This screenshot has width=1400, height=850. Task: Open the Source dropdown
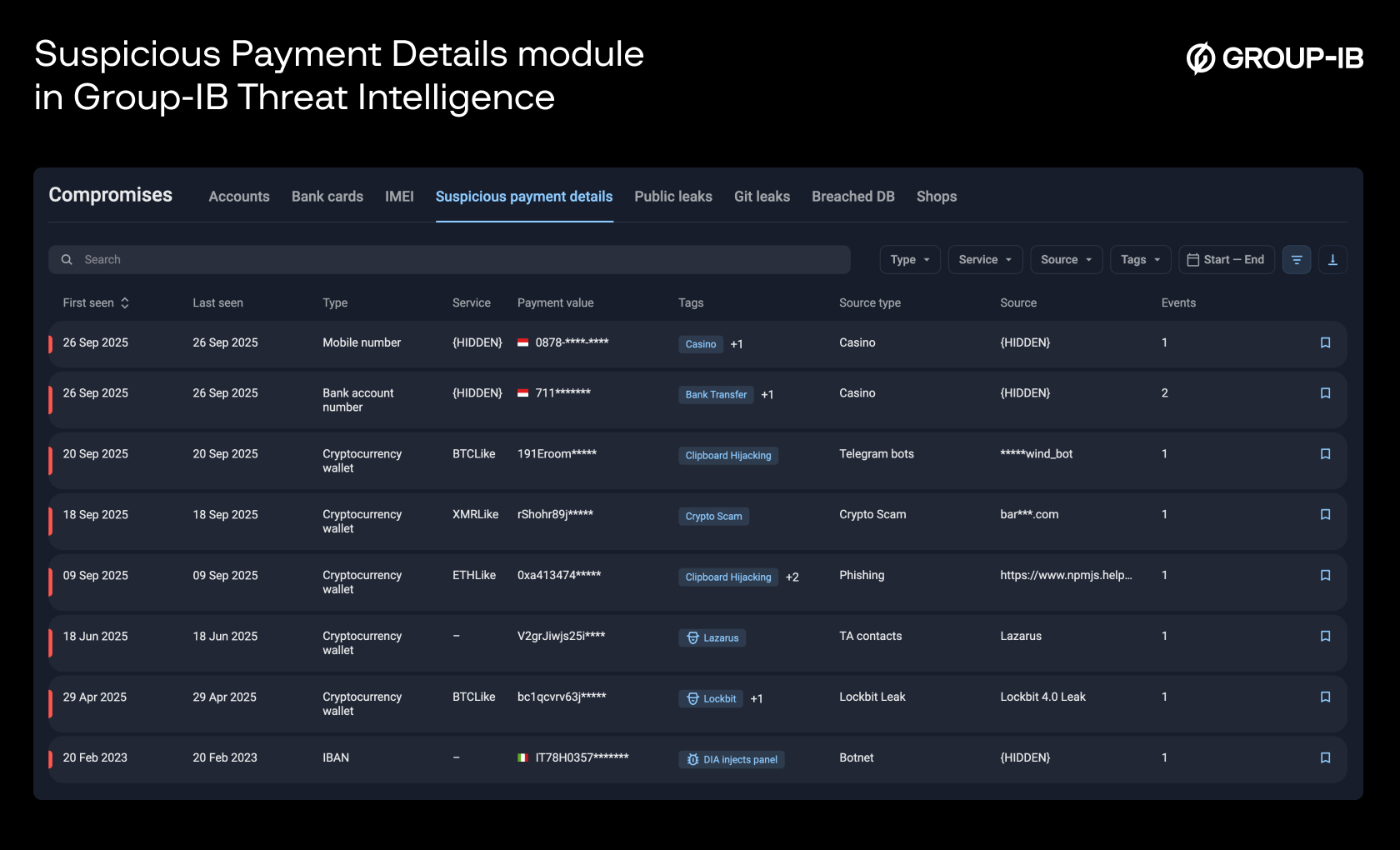1066,259
